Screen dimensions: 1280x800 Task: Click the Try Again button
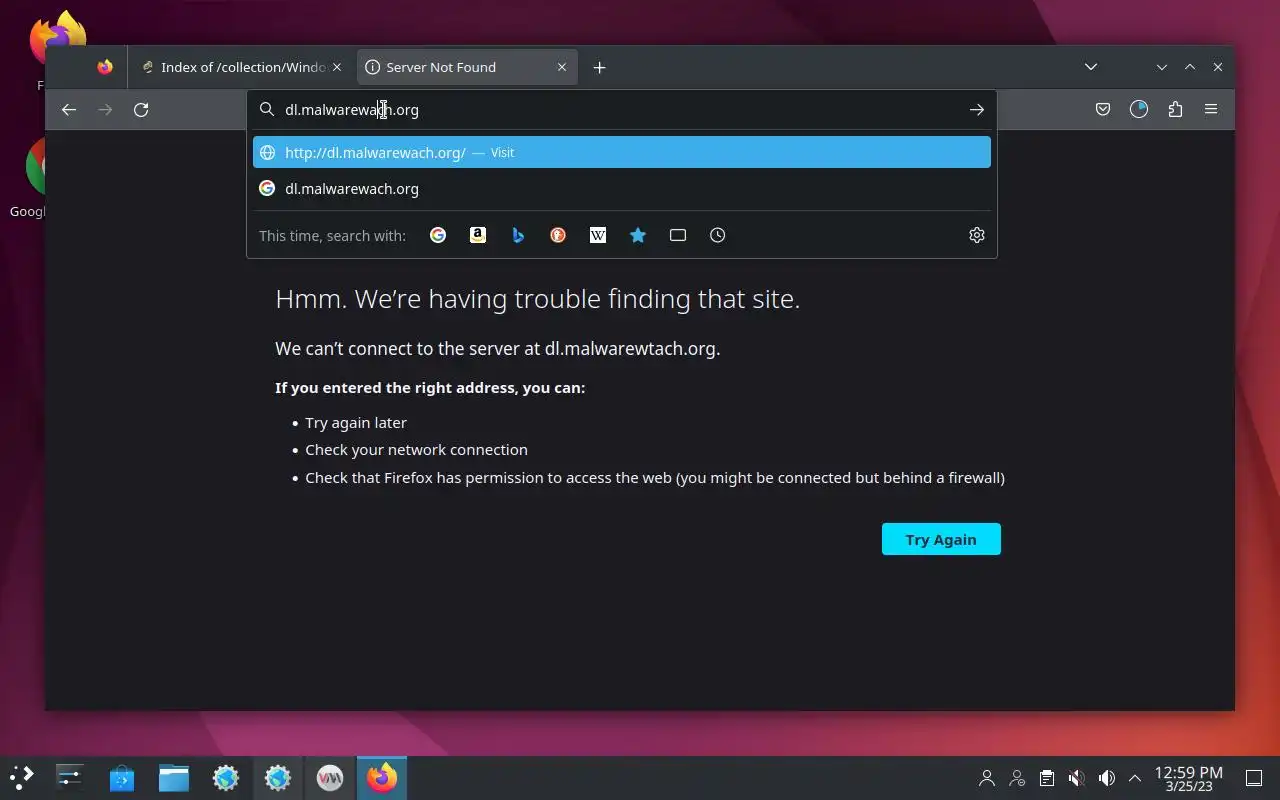[x=941, y=539]
